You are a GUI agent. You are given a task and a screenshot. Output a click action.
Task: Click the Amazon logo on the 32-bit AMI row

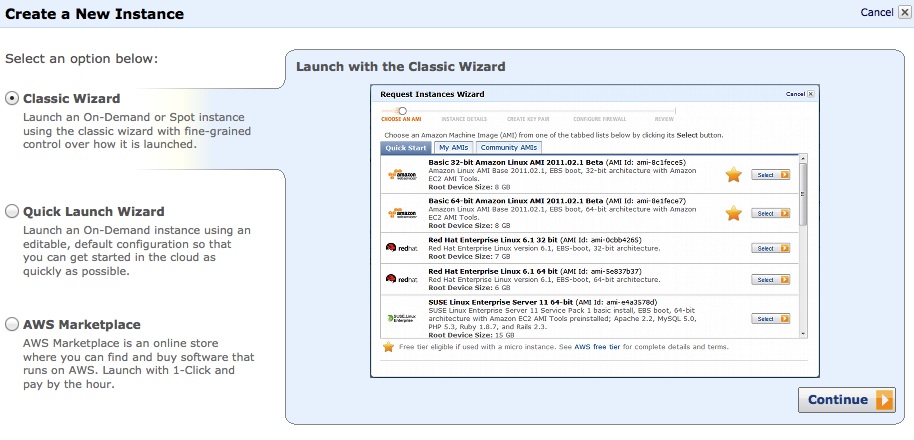click(402, 175)
